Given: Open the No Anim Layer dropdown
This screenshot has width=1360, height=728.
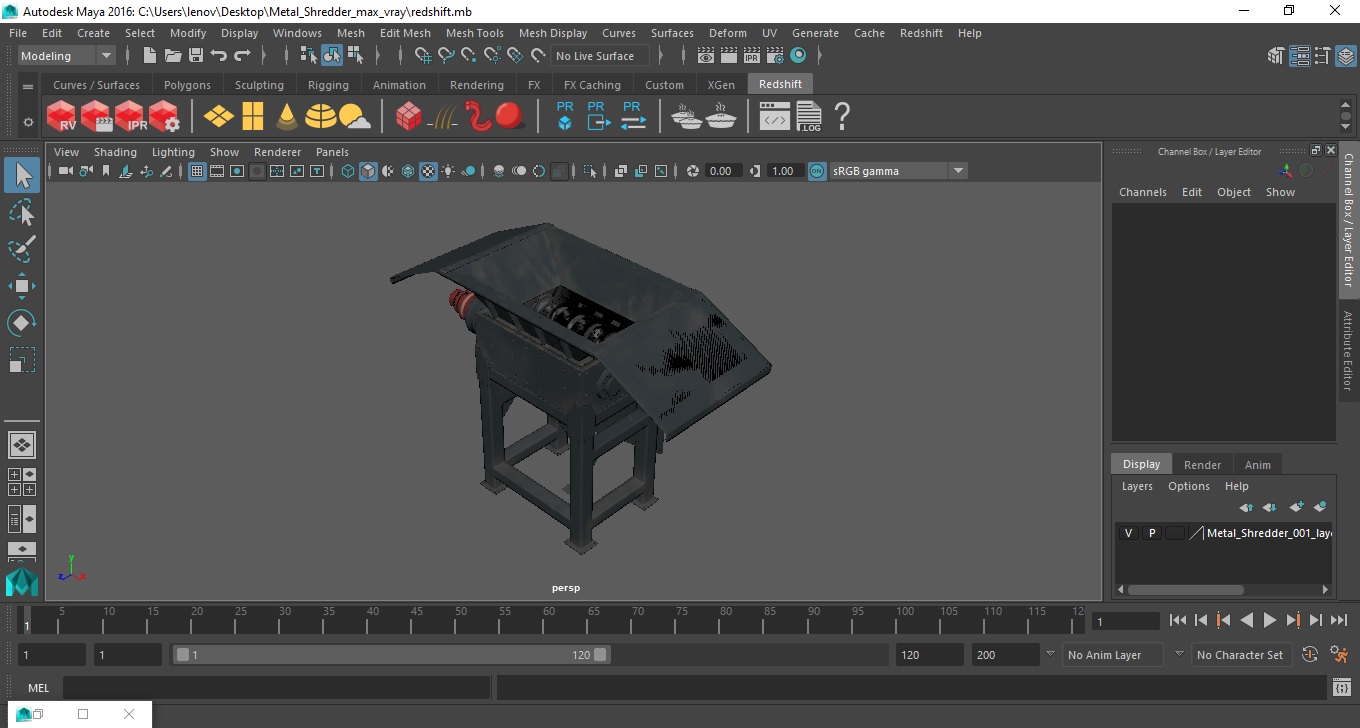Looking at the screenshot, I should pyautogui.click(x=1111, y=655).
